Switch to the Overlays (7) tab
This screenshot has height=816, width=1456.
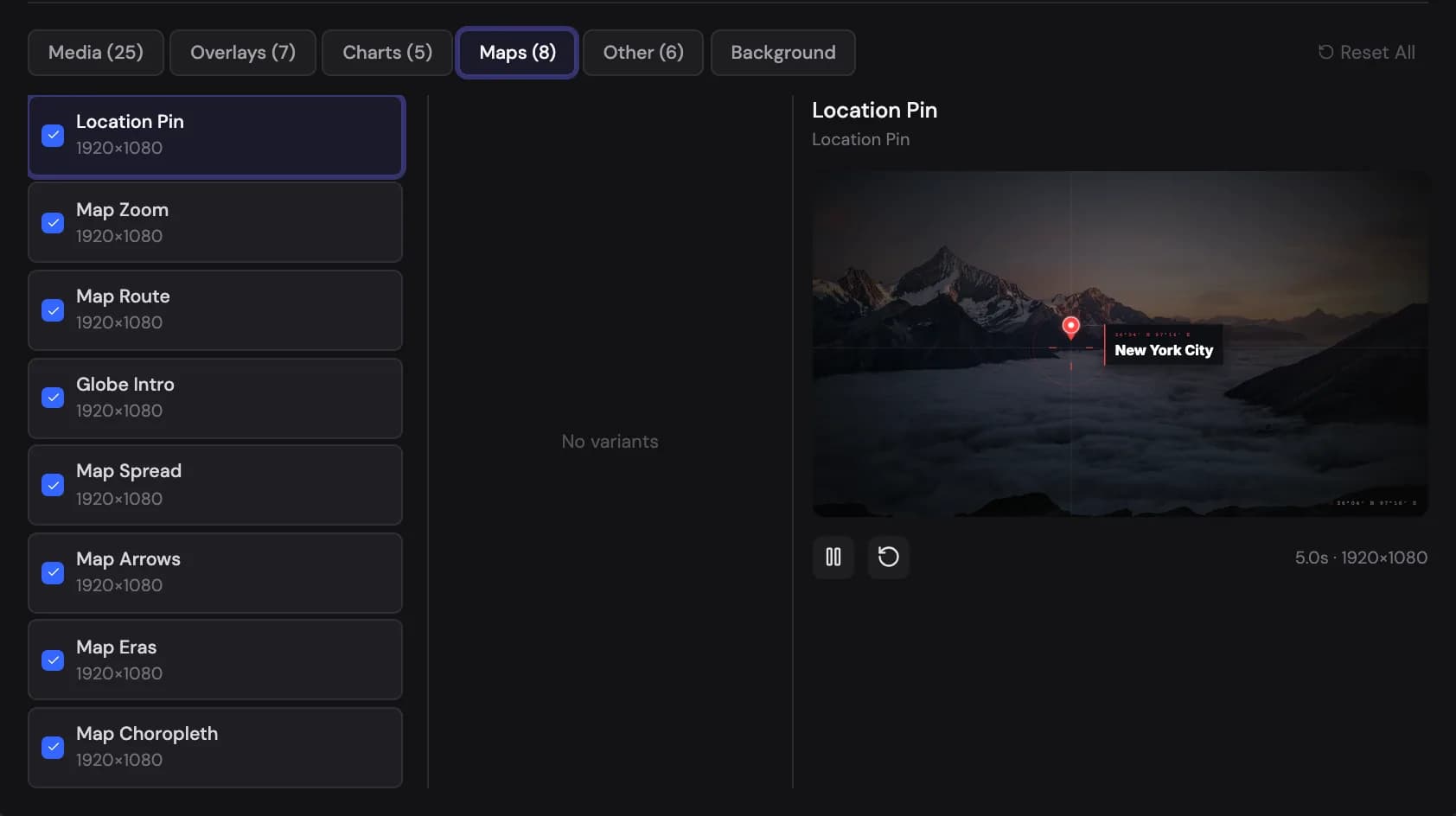point(243,53)
